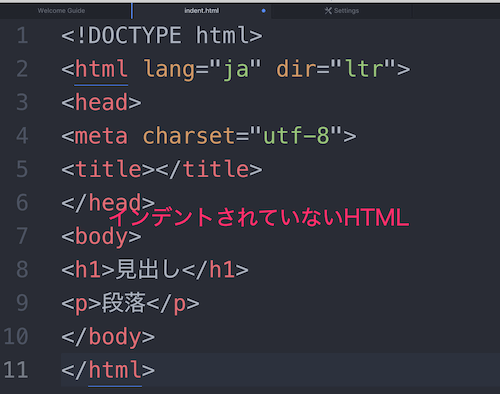Switch to the Welcome Guide tab
The image size is (500, 394).
[x=61, y=11]
